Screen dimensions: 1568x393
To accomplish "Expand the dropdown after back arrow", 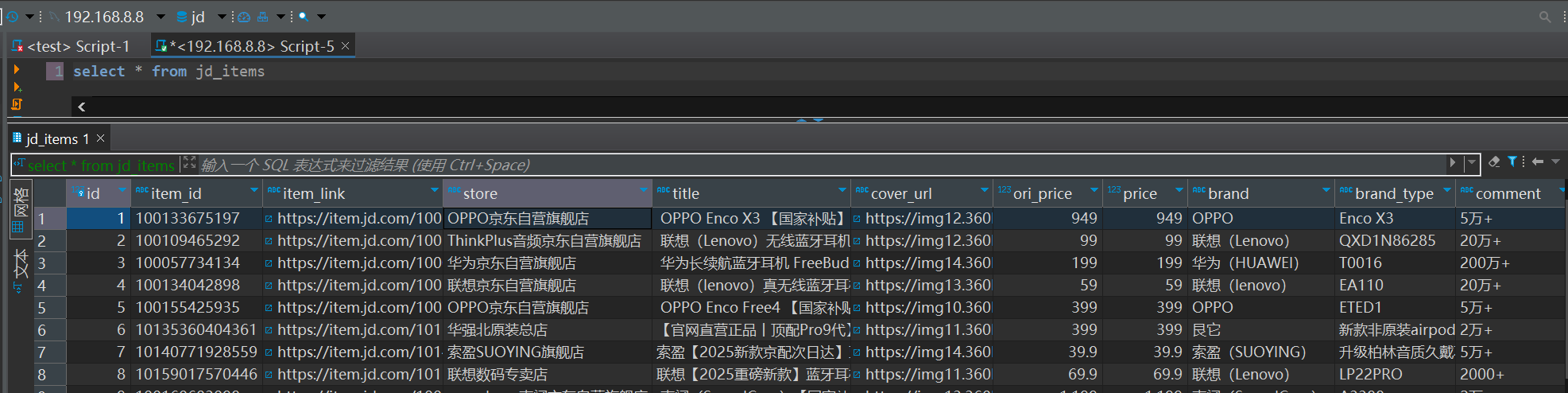I will coord(1555,161).
